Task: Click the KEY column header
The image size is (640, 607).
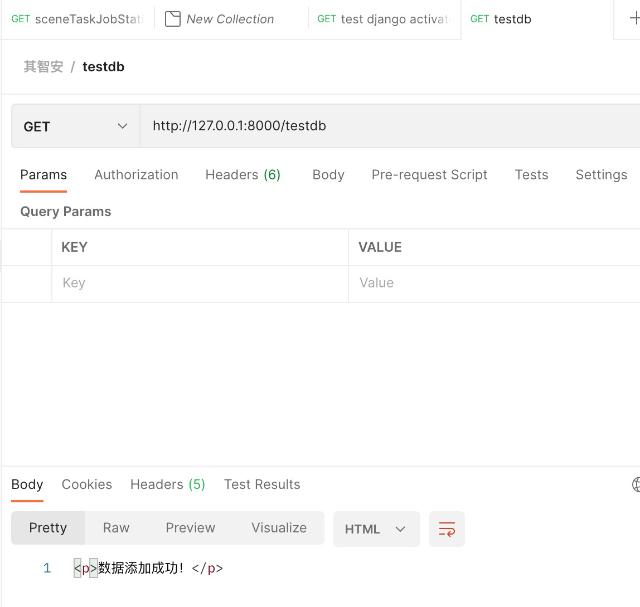Action: point(74,247)
